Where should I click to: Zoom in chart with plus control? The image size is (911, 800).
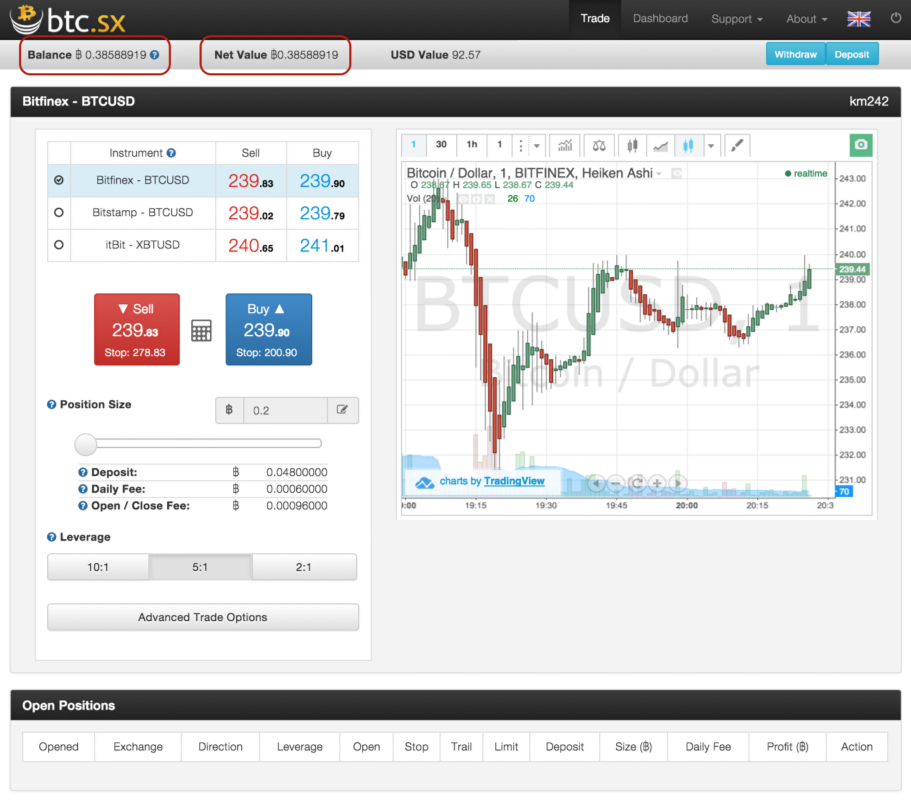point(657,483)
